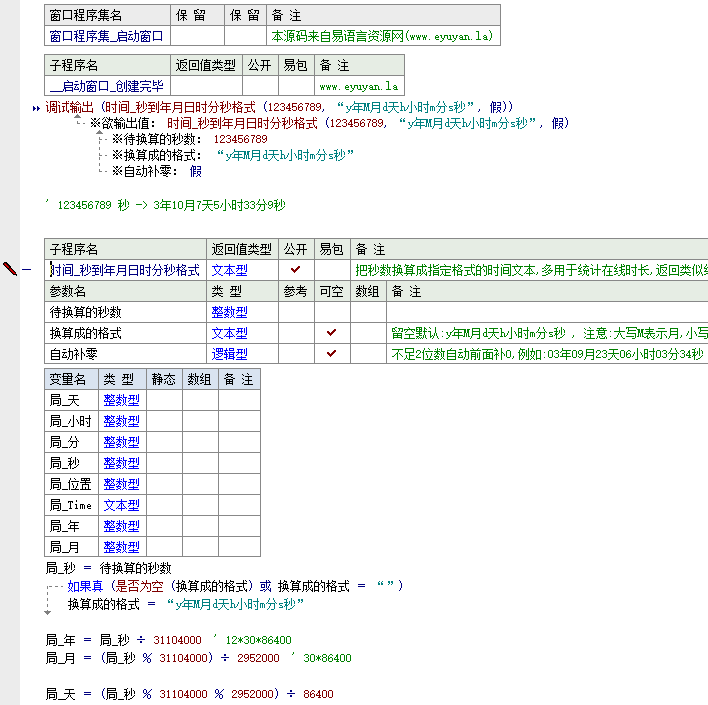708x705 pixels.
Task: Click 静态 cell for variable 局_天
Action: pyautogui.click(x=164, y=400)
